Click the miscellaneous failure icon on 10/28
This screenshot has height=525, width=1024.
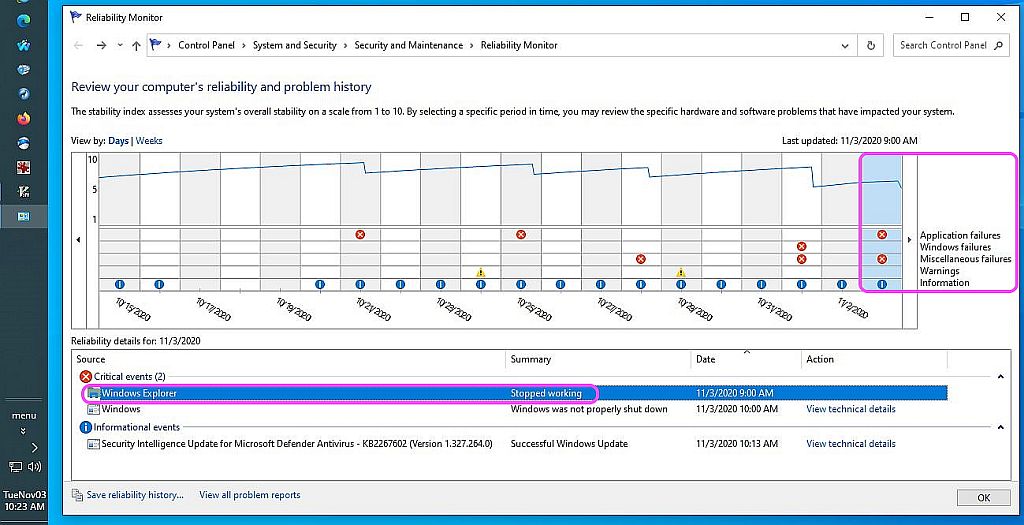pyautogui.click(x=641, y=259)
